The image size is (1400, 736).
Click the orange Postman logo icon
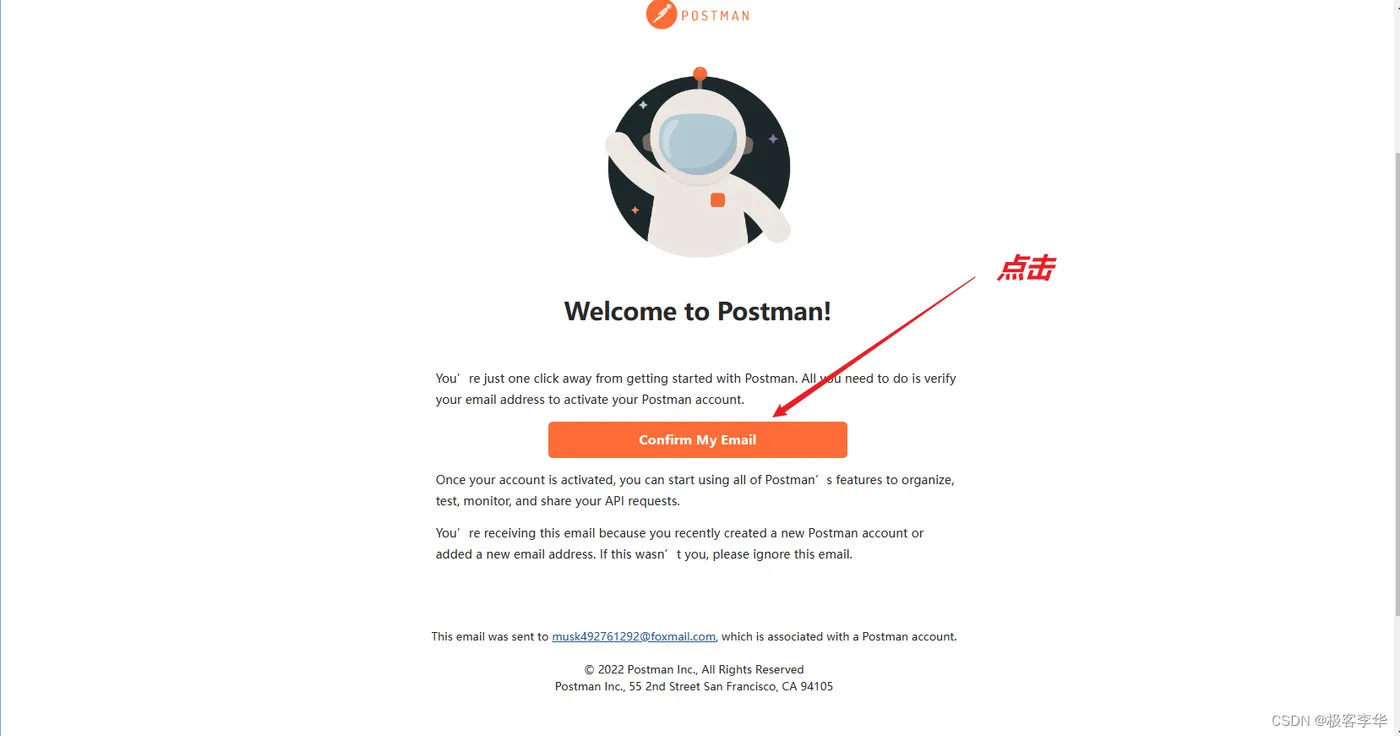[661, 14]
